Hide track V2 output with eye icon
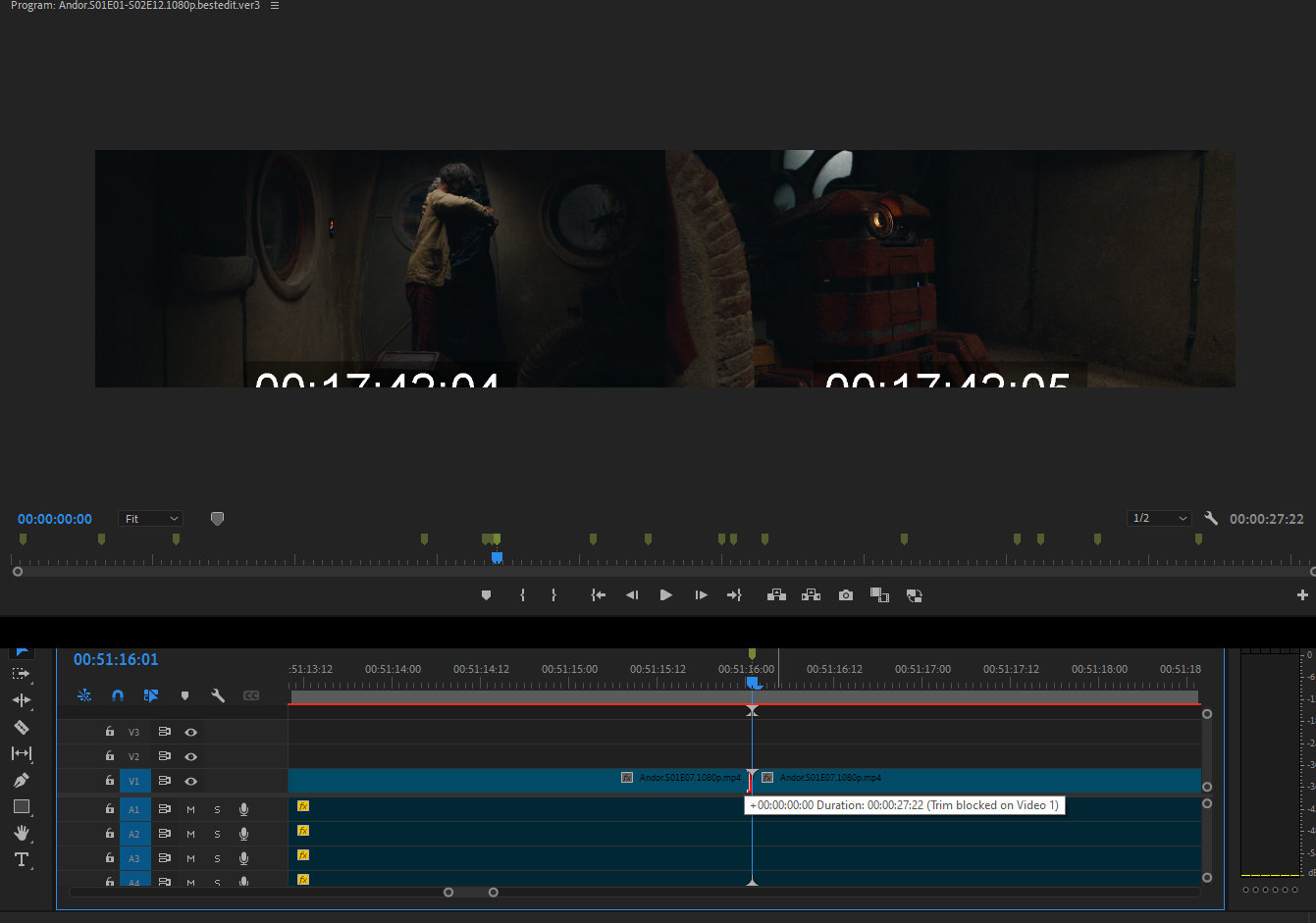The width and height of the screenshot is (1316, 923). [191, 756]
